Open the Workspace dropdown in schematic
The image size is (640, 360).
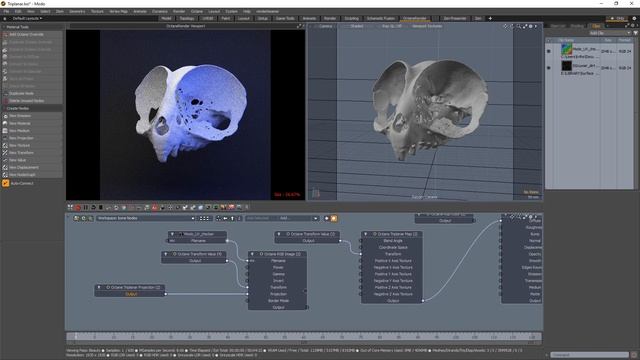click(x=145, y=218)
